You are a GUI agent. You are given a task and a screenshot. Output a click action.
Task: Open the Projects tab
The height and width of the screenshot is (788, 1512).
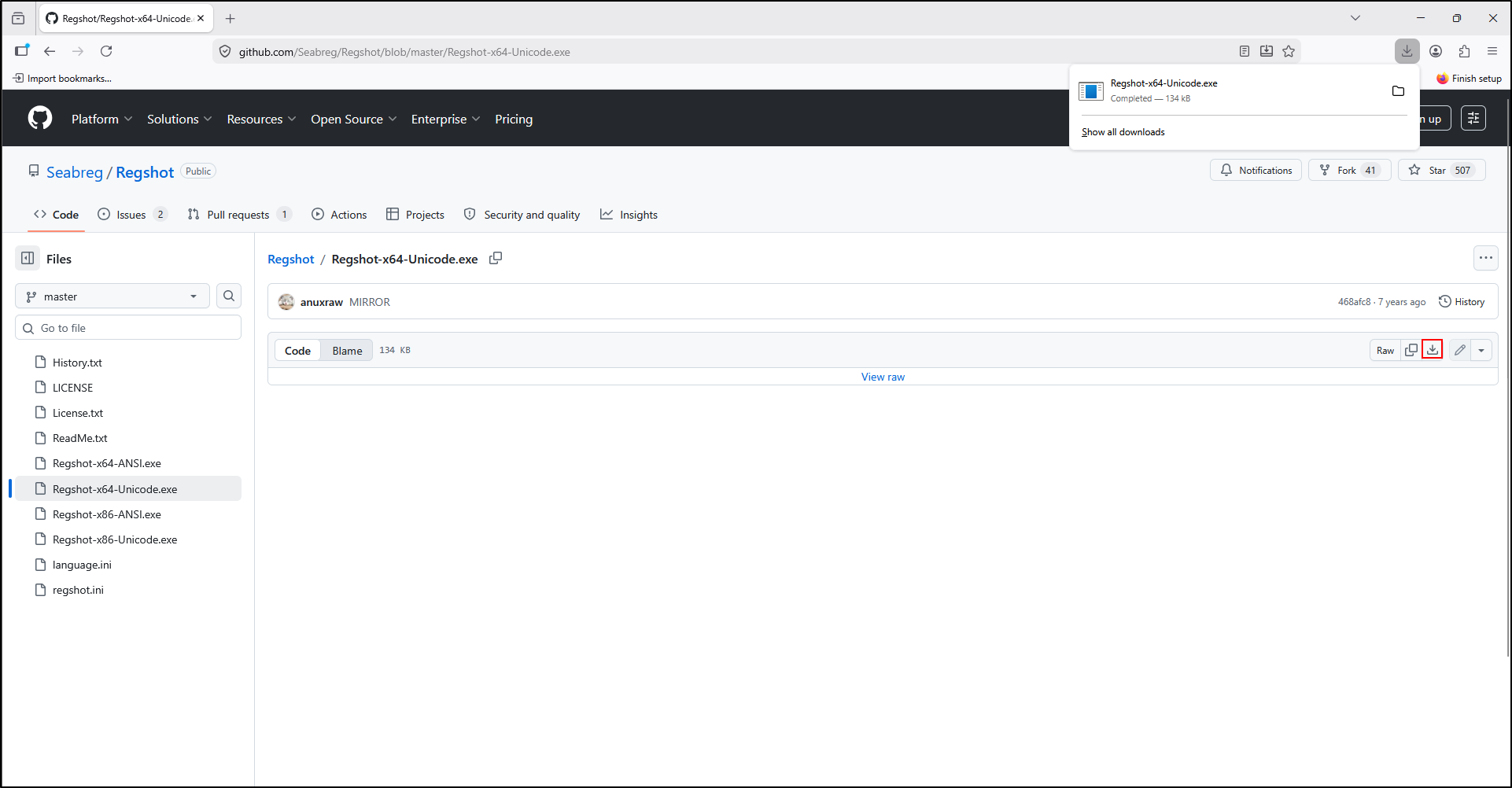(x=415, y=215)
